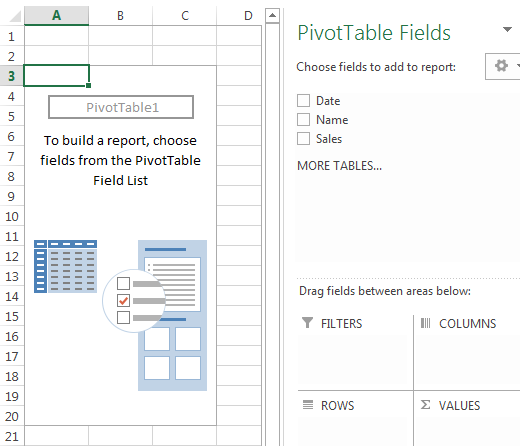Select column B header

pyautogui.click(x=120, y=15)
